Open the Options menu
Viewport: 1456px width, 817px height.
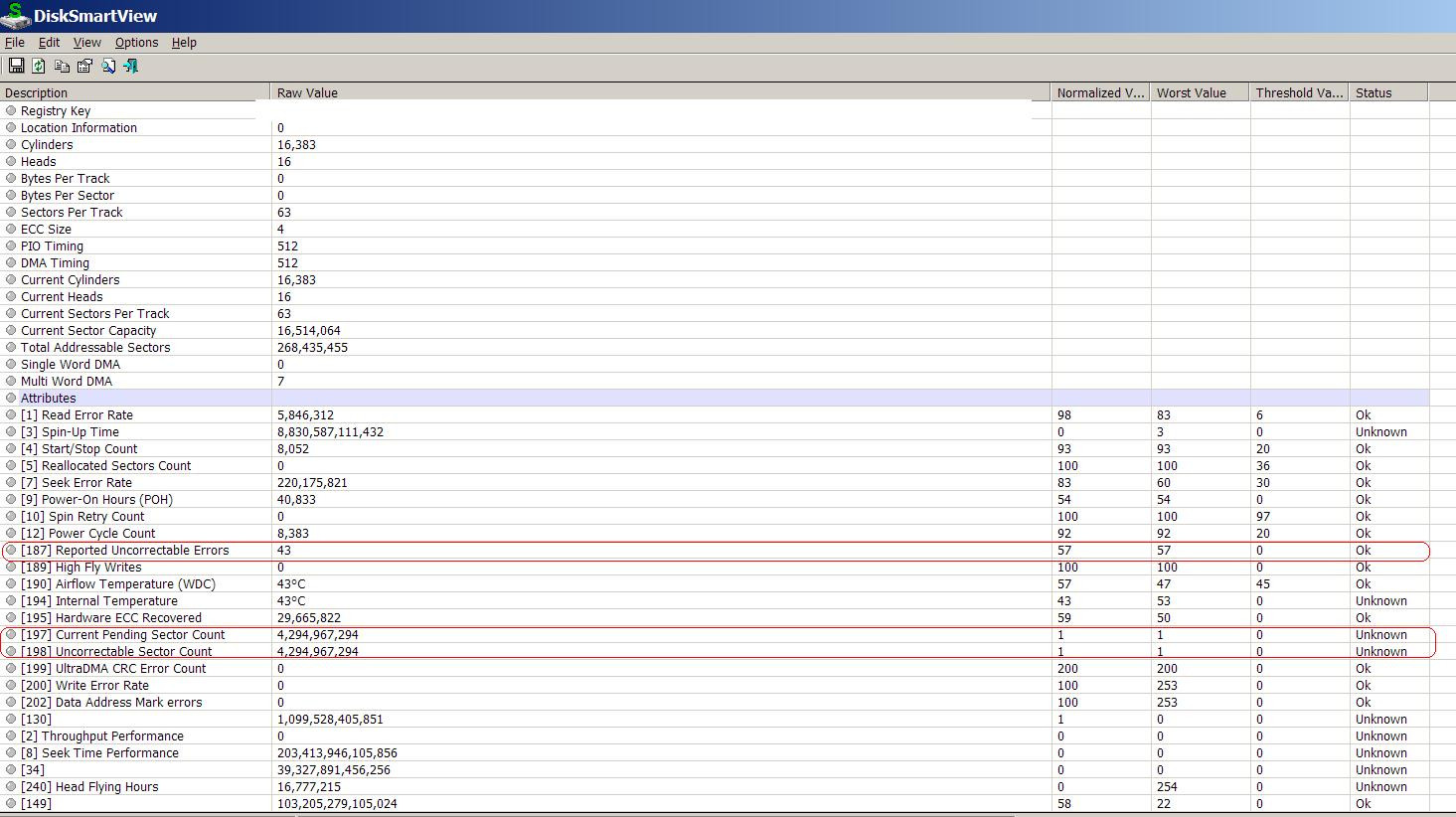pos(137,43)
